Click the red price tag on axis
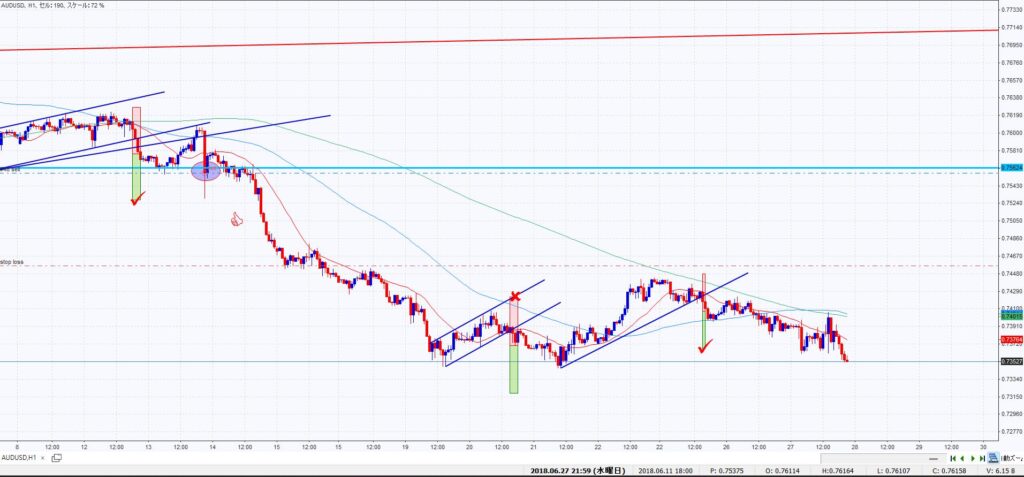Viewport: 1024px width, 477px height. (1010, 340)
